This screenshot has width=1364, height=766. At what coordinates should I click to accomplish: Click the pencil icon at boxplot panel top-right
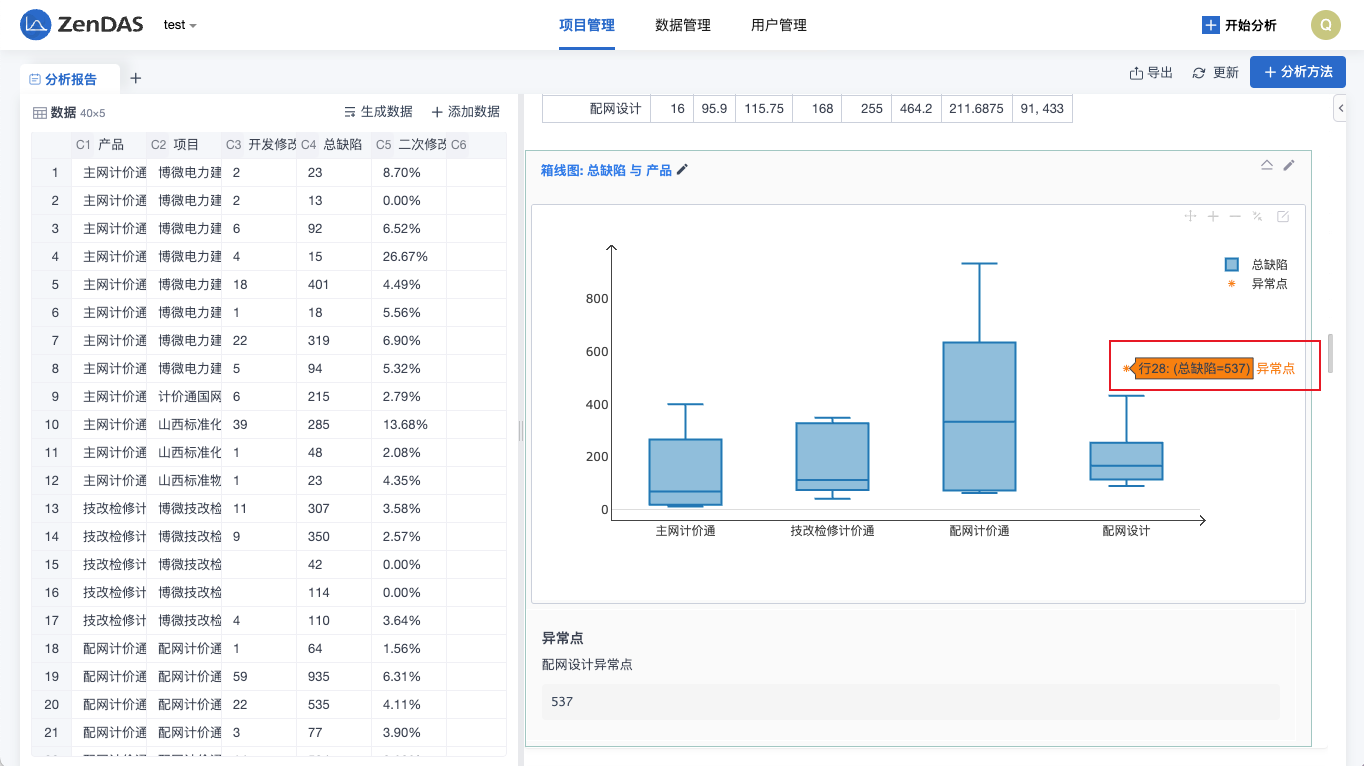click(x=1289, y=165)
